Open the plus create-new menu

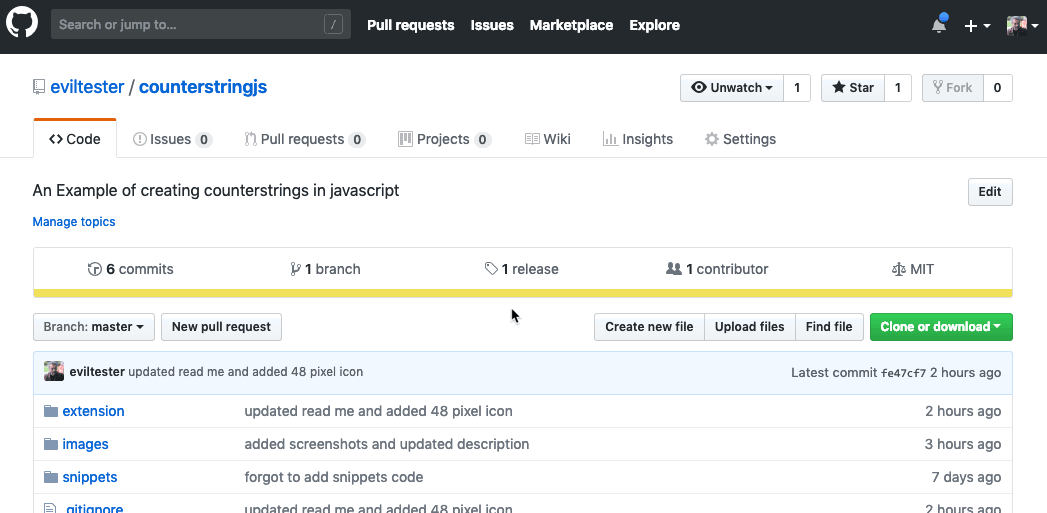point(977,25)
